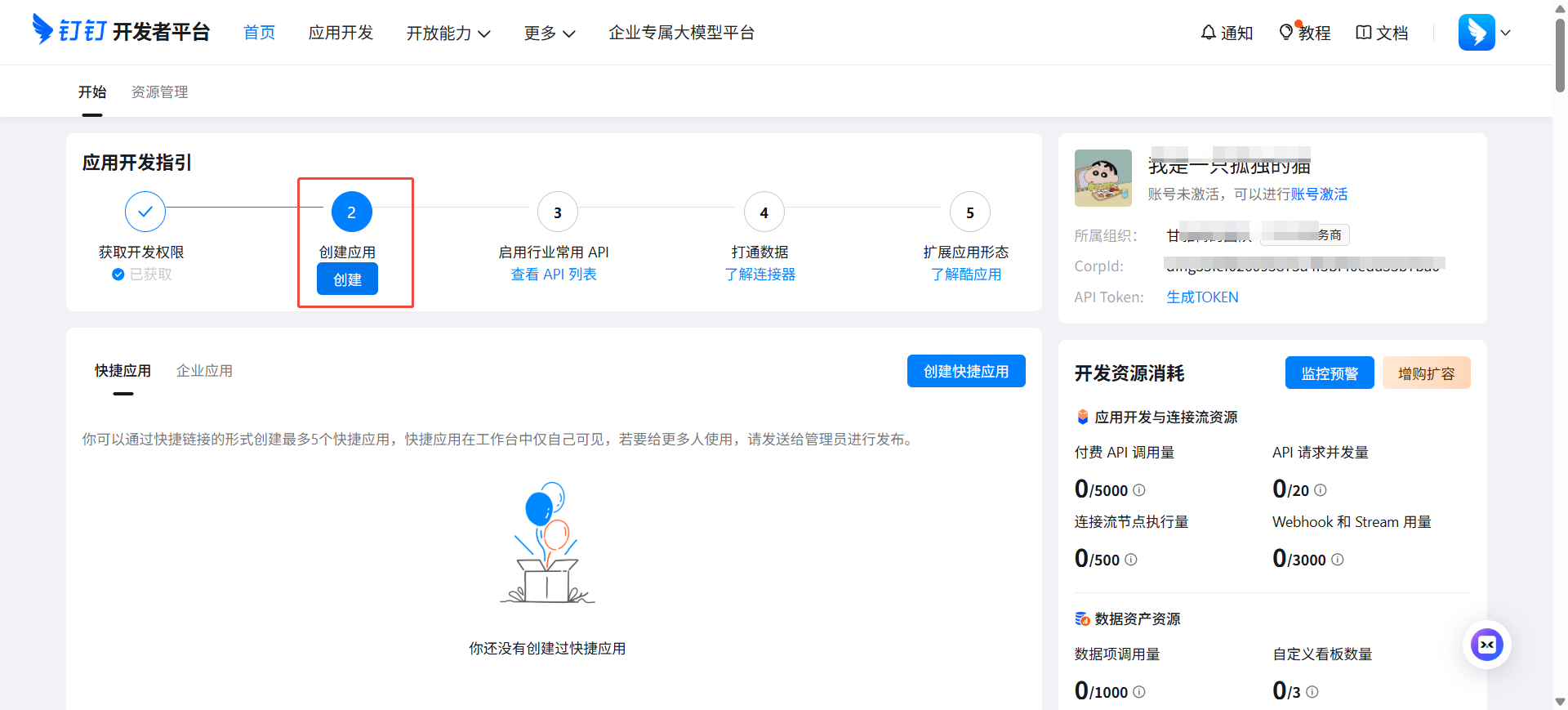Switch to the 资源管理 tab
This screenshot has width=1568, height=710.
click(160, 92)
